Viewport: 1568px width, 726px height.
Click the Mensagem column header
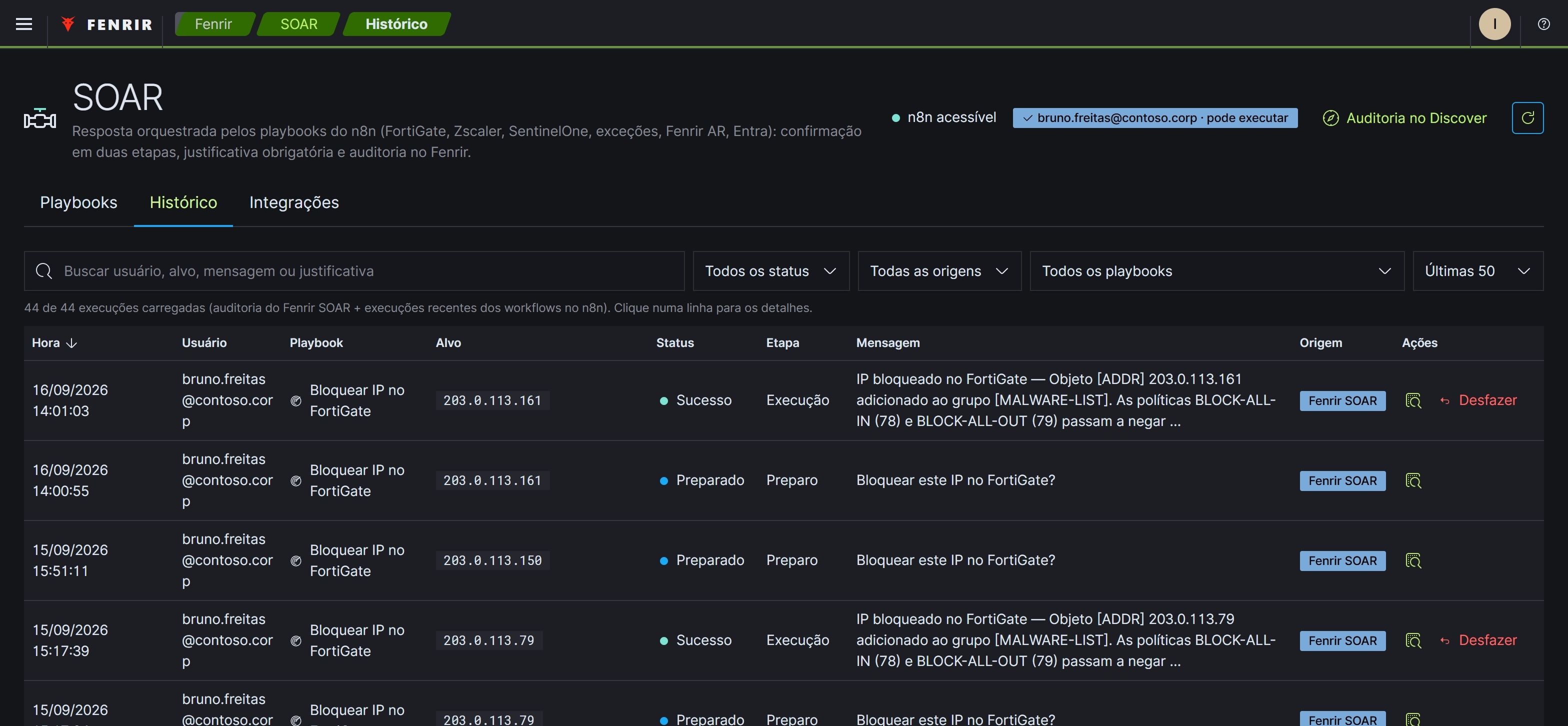887,343
